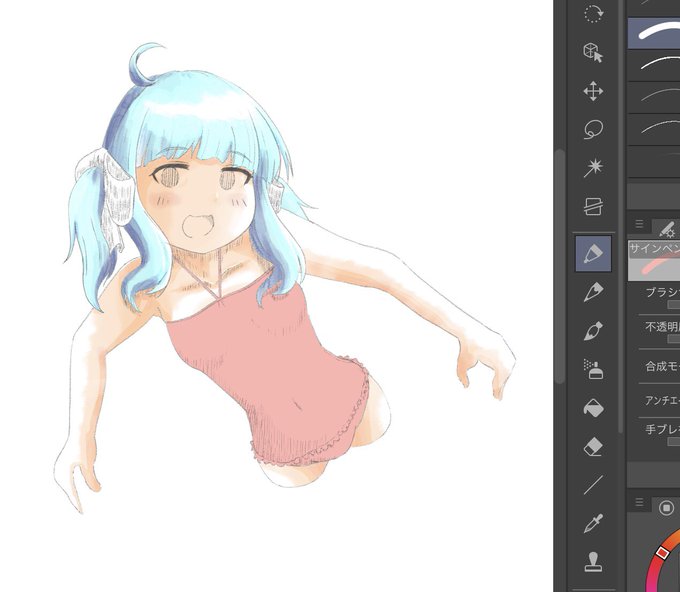Click the アンチエイリアス setting

pos(662,401)
